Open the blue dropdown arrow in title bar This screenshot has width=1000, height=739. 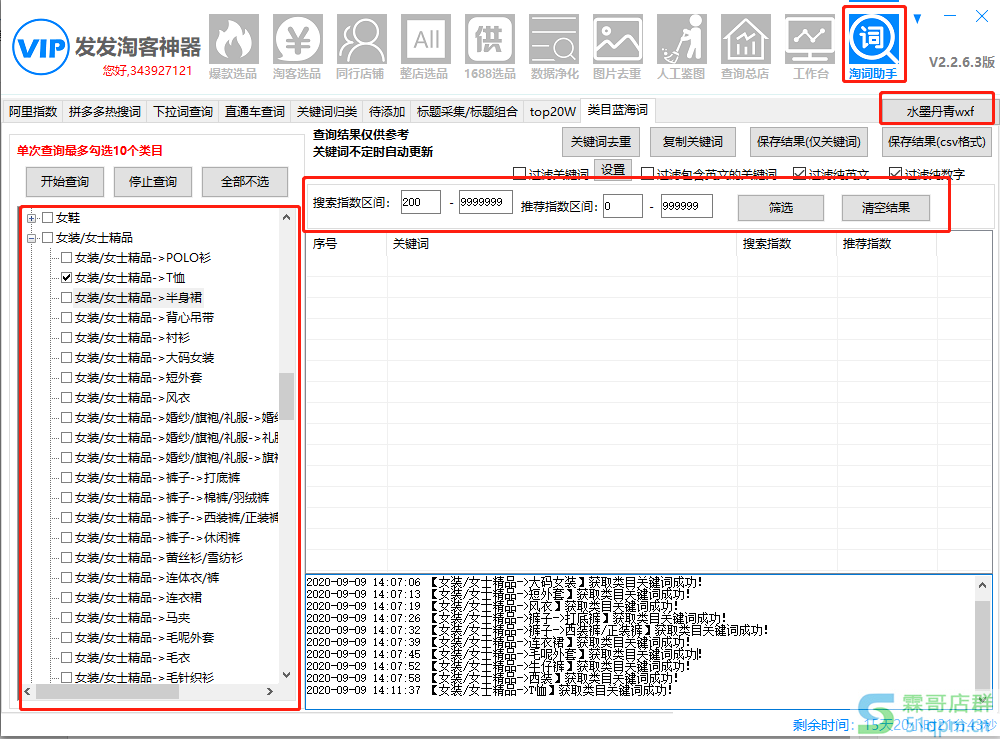click(917, 17)
